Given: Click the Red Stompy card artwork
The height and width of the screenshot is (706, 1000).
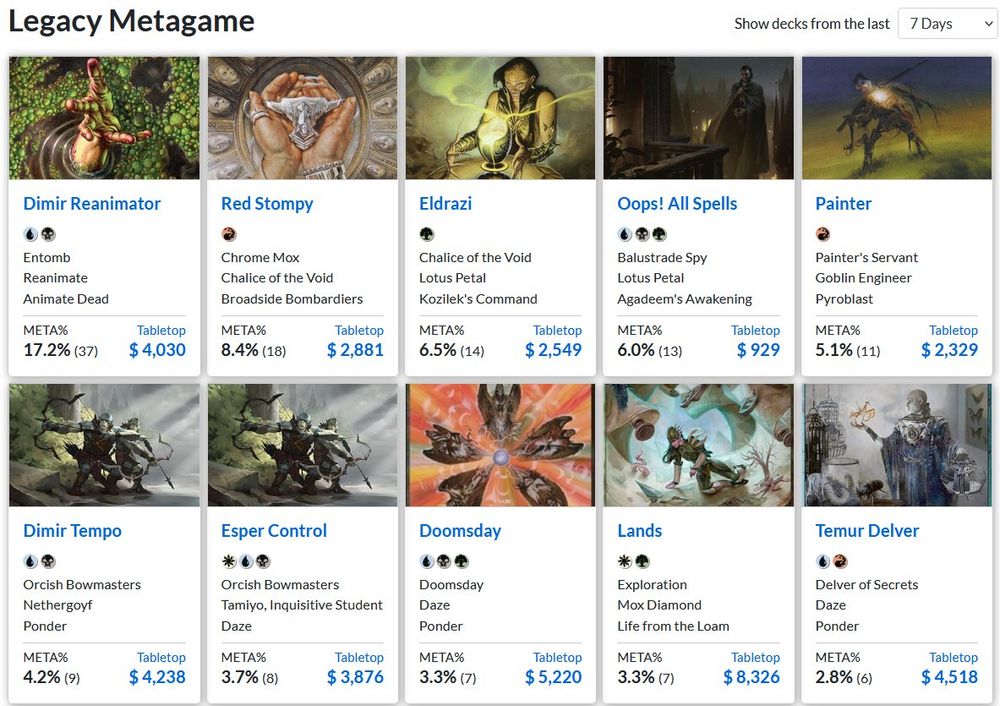Looking at the screenshot, I should pos(302,118).
